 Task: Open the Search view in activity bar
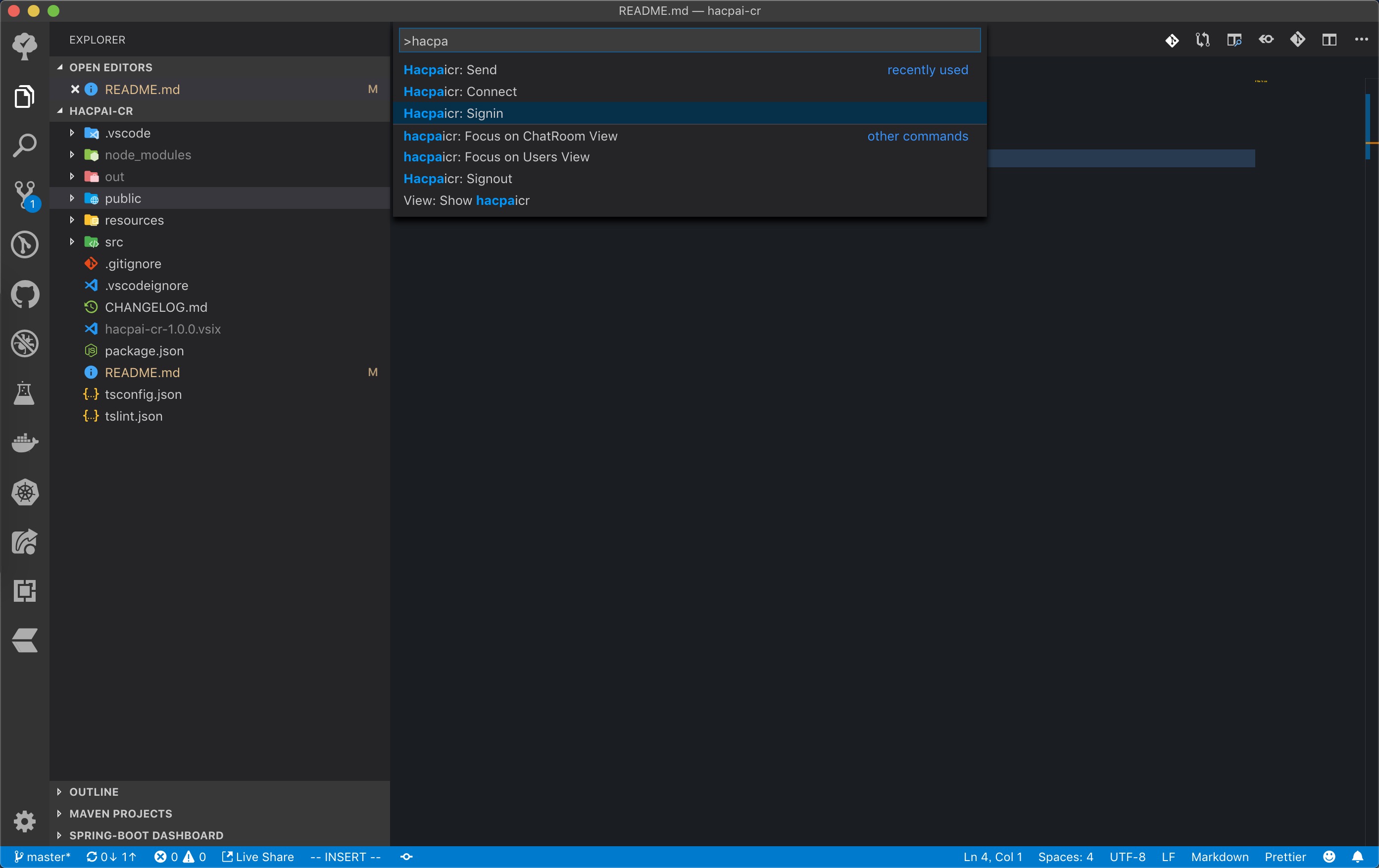[25, 145]
